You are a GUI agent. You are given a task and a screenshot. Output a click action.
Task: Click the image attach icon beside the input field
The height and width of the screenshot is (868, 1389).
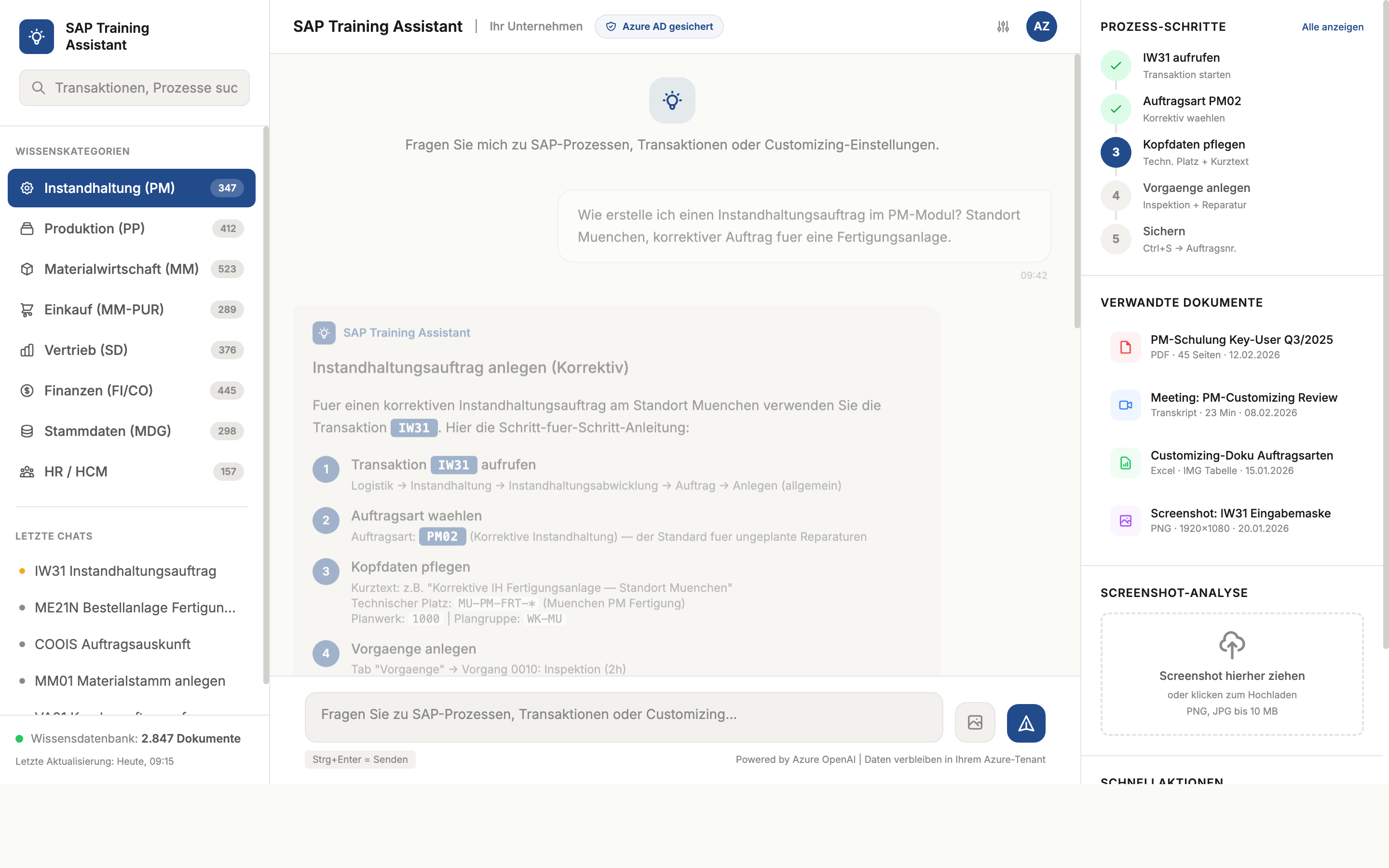click(x=975, y=722)
